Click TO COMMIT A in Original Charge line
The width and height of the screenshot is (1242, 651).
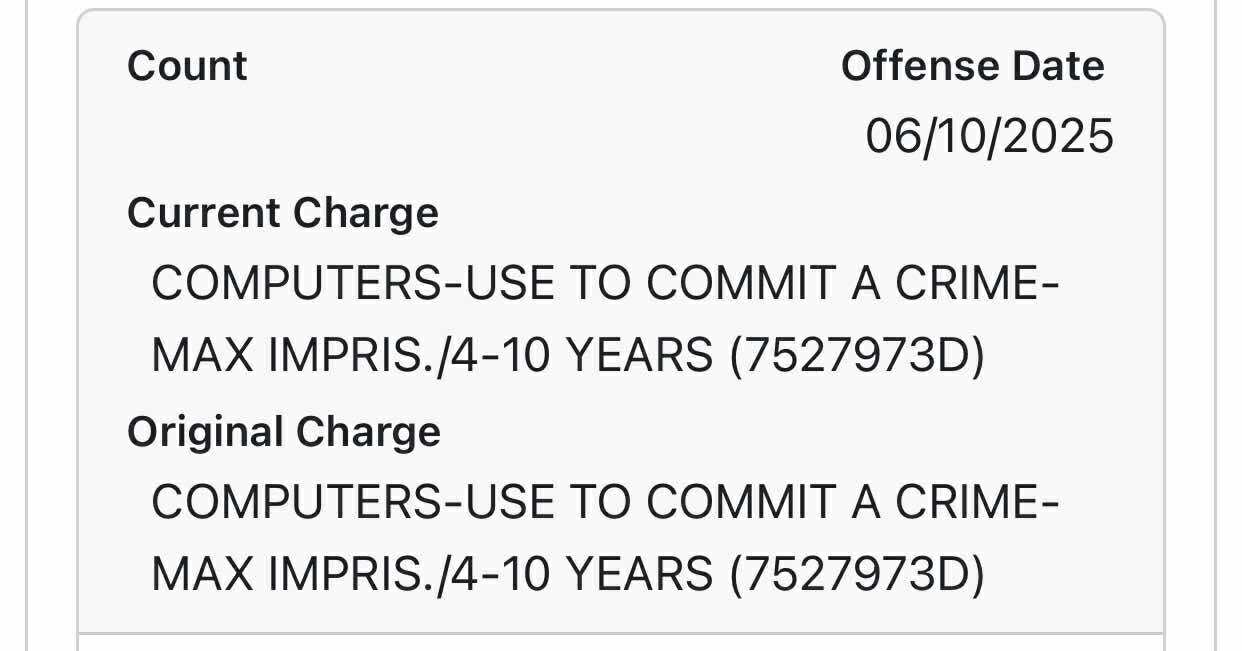point(724,503)
